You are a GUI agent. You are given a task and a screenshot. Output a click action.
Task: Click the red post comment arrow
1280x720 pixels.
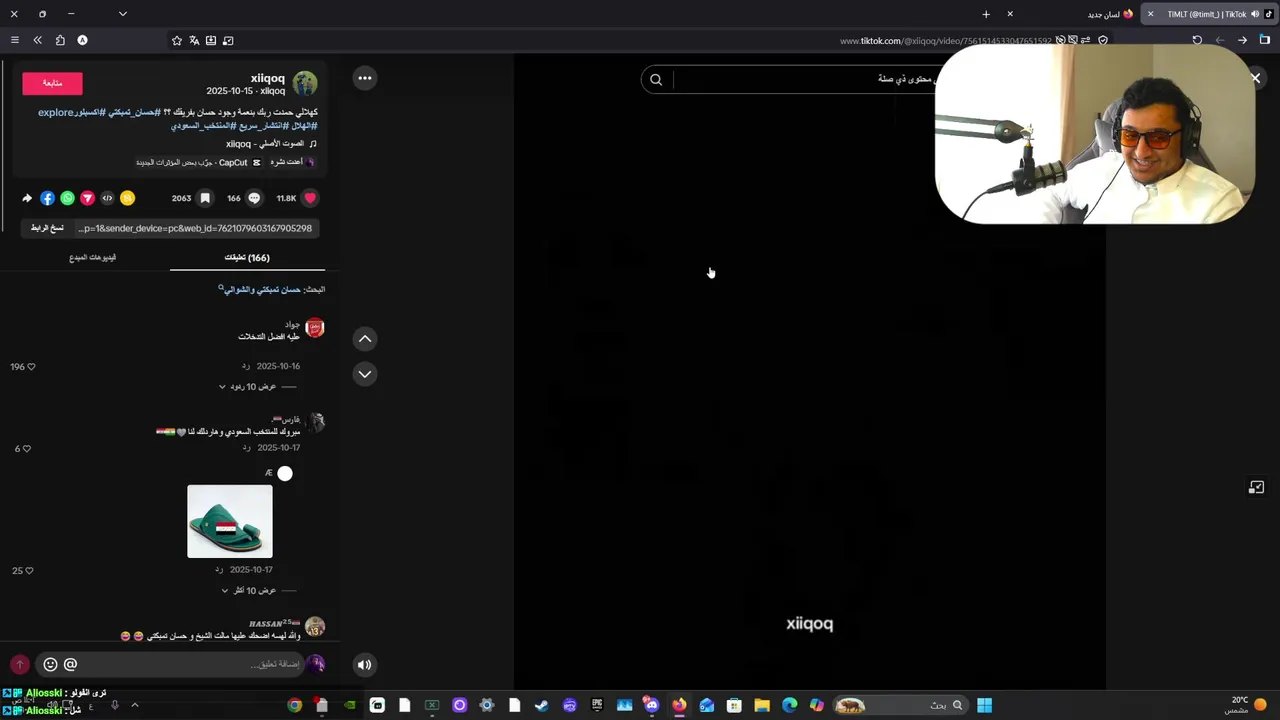pos(19,664)
